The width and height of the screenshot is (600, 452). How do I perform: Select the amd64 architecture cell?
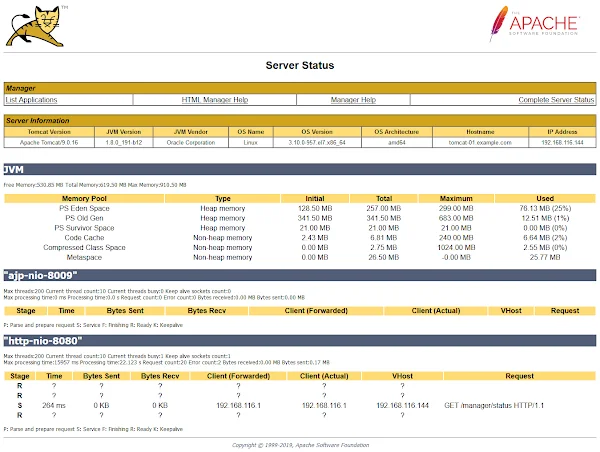pyautogui.click(x=396, y=142)
